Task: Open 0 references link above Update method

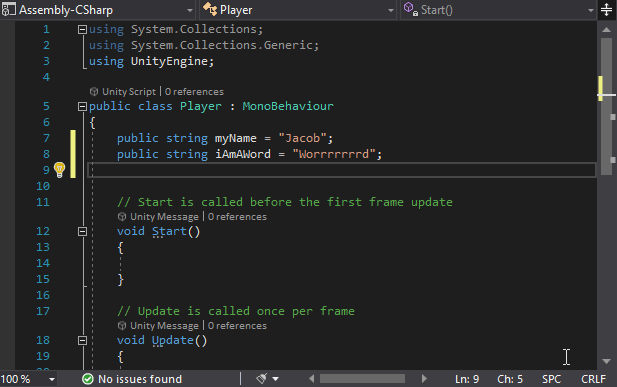Action: [x=237, y=326]
